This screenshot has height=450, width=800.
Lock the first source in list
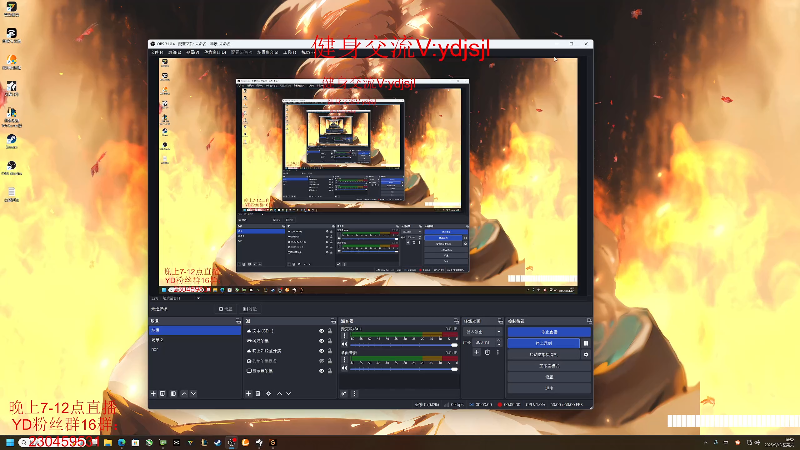click(x=330, y=331)
